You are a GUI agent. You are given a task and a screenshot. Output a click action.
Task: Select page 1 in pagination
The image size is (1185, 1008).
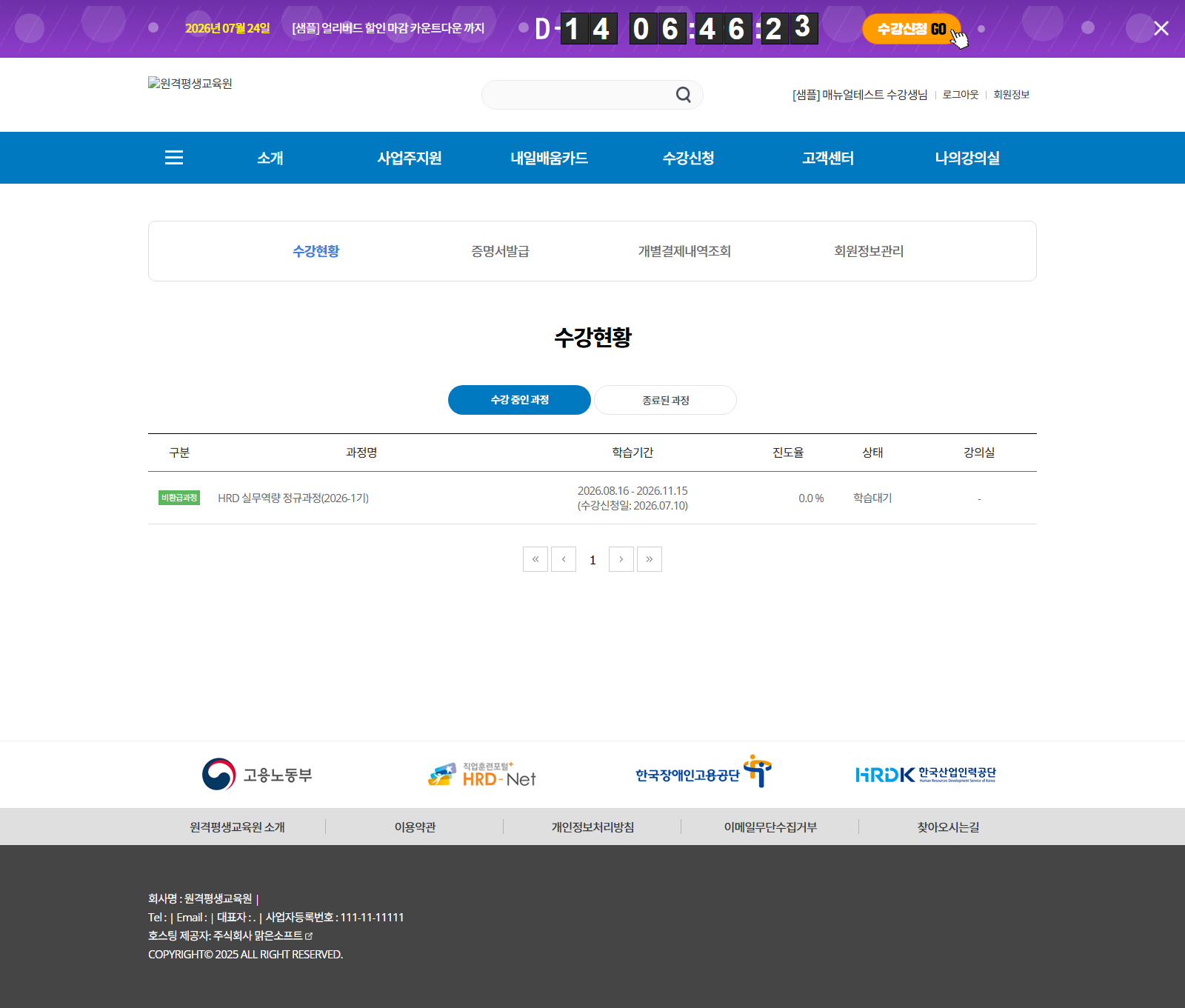pos(592,560)
